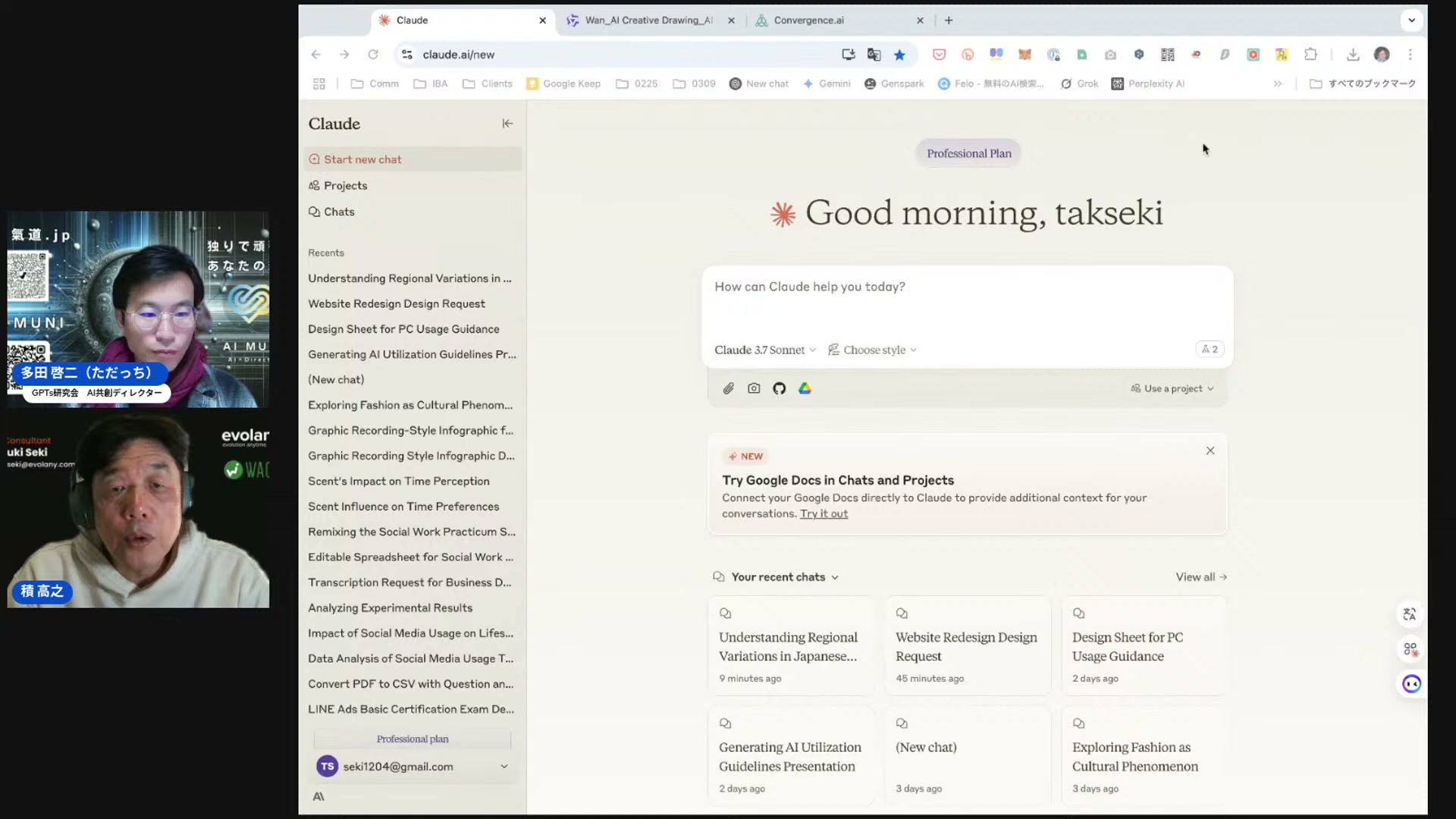Open the Chrome extensions puzzle icon
Viewport: 1456px width, 819px height.
[1310, 55]
